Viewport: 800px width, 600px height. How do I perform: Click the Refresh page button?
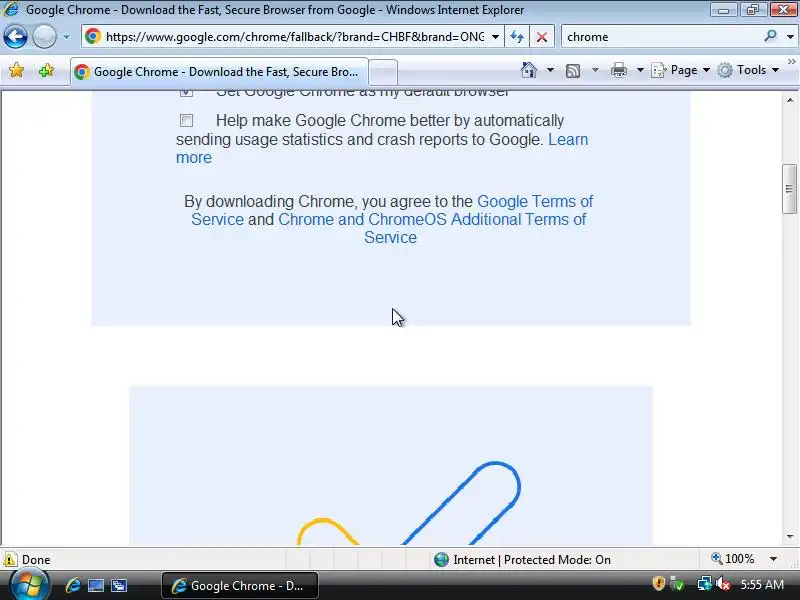[517, 37]
